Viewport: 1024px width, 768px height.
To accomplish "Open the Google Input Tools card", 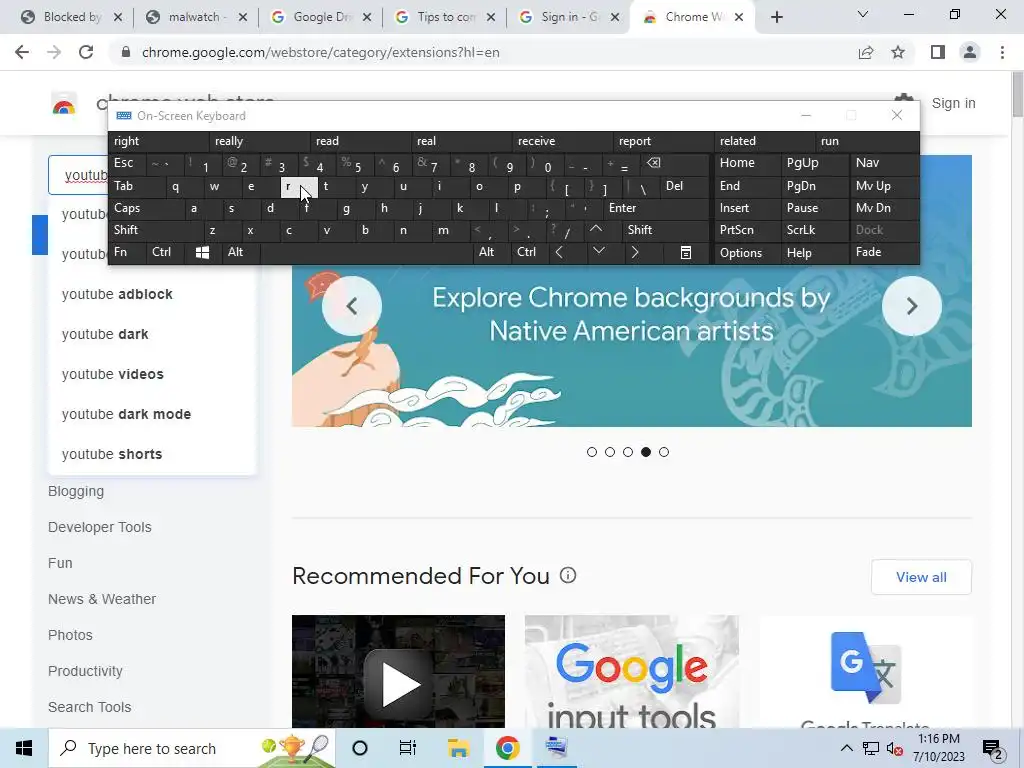I will click(x=632, y=671).
